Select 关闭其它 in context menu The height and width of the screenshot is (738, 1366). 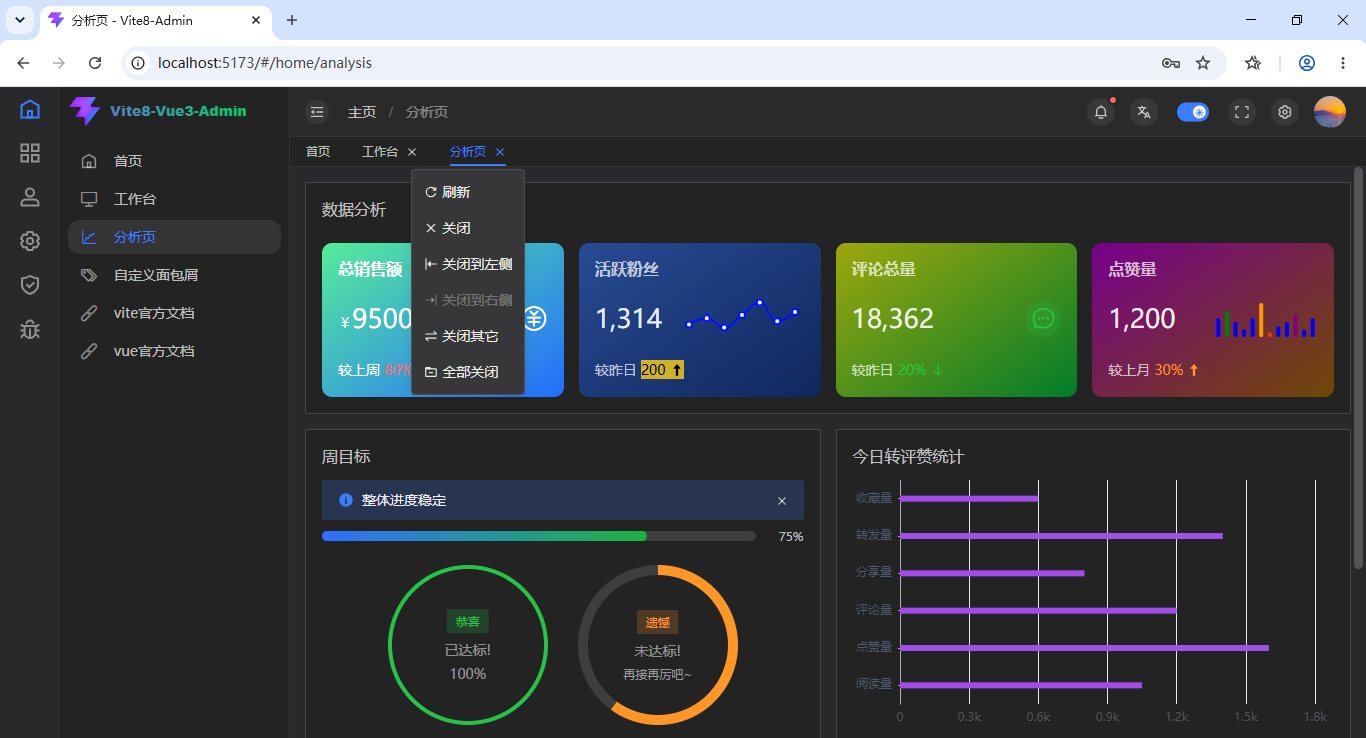(468, 336)
